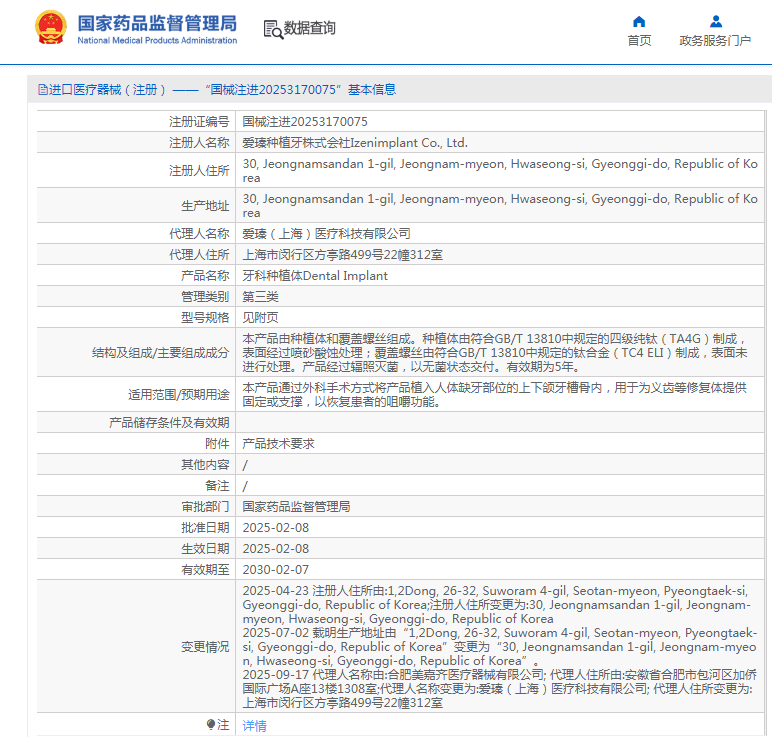Click the National Medical Products Administration emblem logo
This screenshot has height=737, width=772.
coord(51,29)
